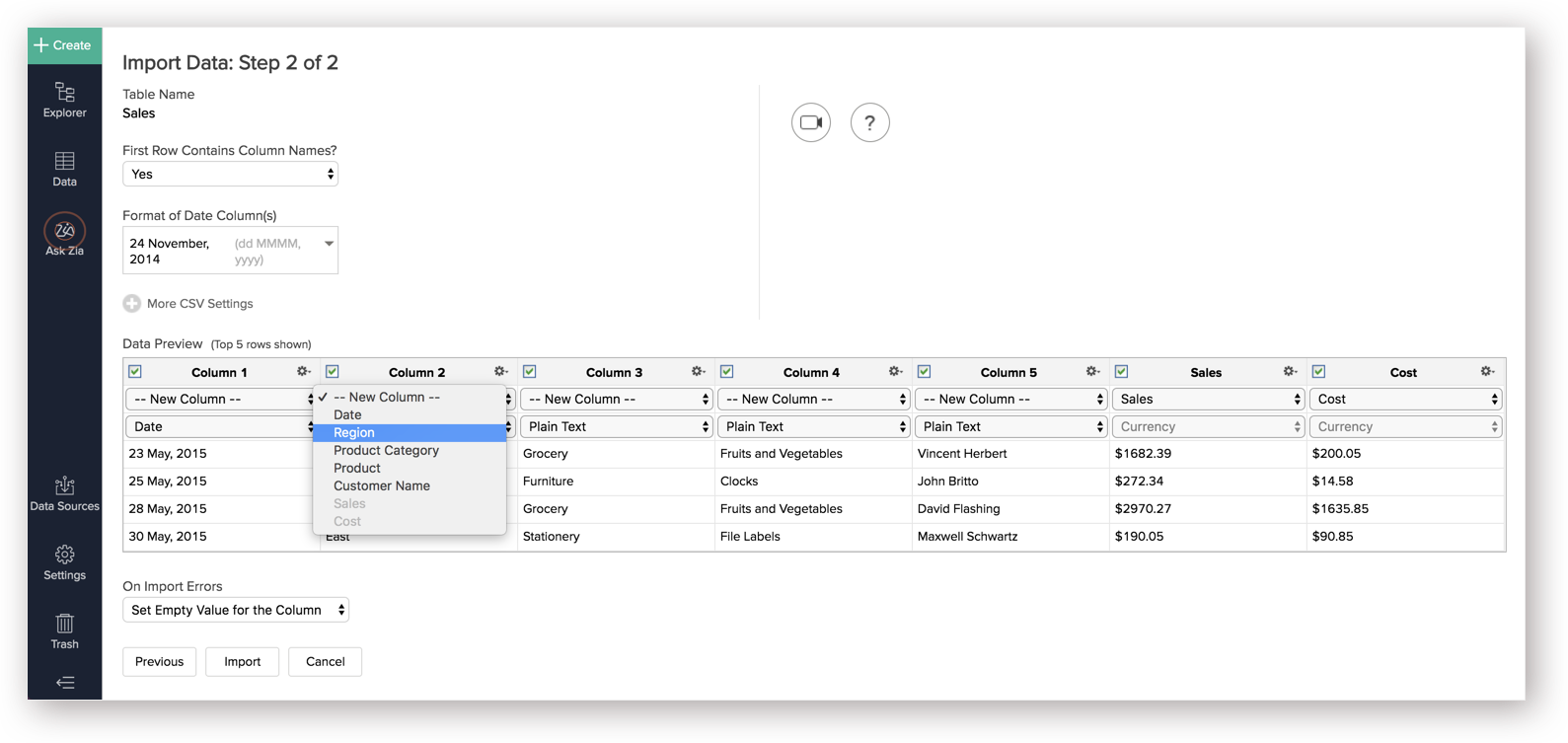Click the help question mark icon
The height and width of the screenshot is (743, 1568).
(869, 122)
